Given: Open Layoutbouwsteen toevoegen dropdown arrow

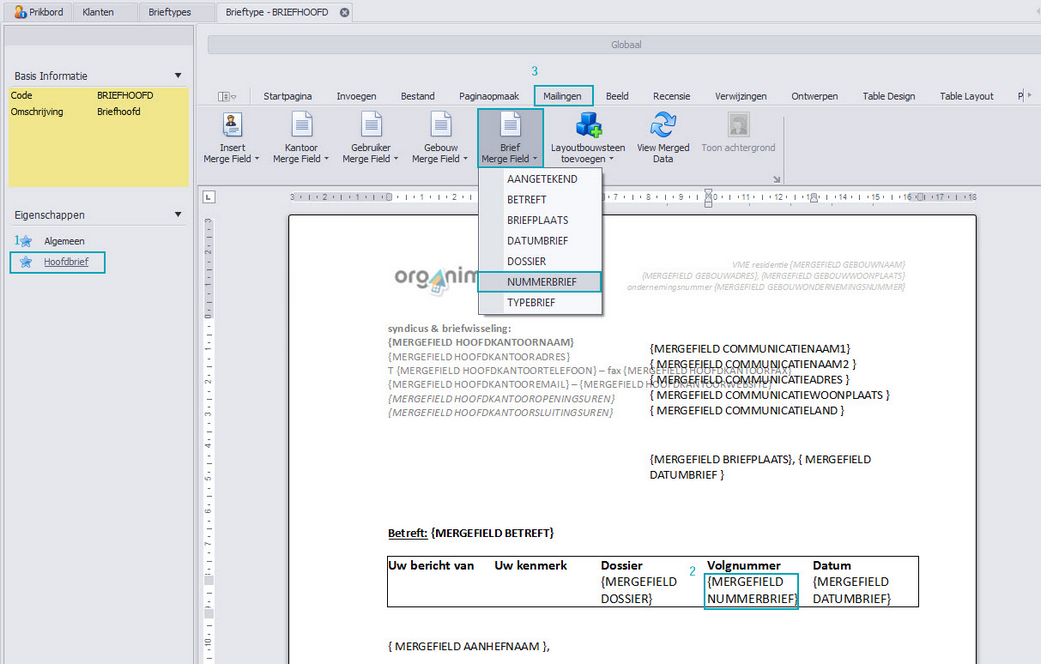Looking at the screenshot, I should (x=611, y=159).
